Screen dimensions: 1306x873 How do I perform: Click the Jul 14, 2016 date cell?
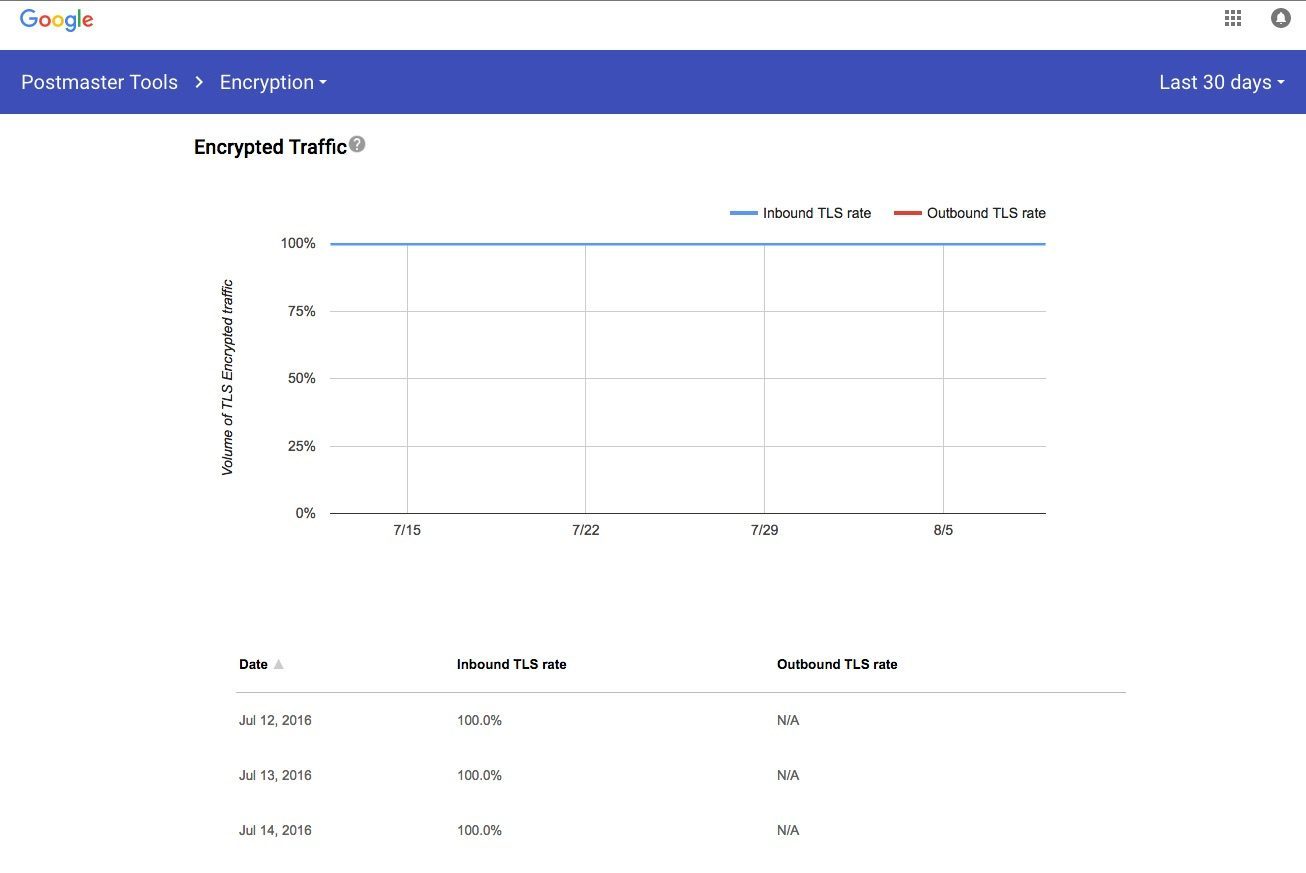coord(275,830)
